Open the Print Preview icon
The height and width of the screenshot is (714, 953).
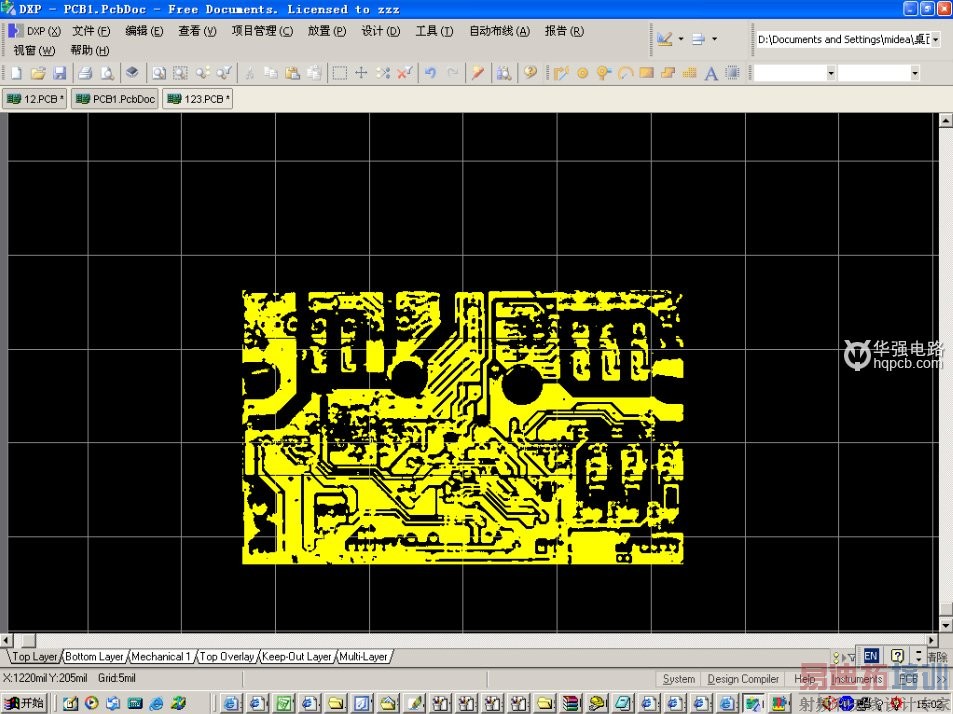106,72
